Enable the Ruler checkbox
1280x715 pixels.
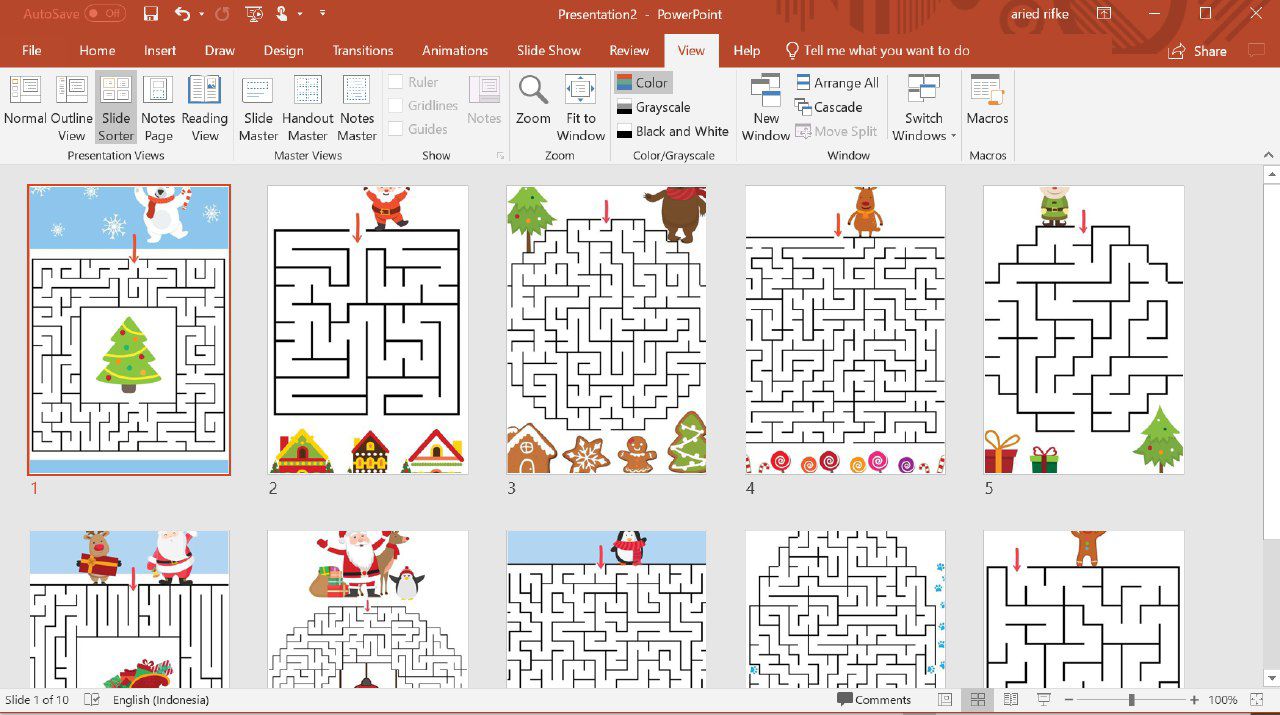pos(396,82)
